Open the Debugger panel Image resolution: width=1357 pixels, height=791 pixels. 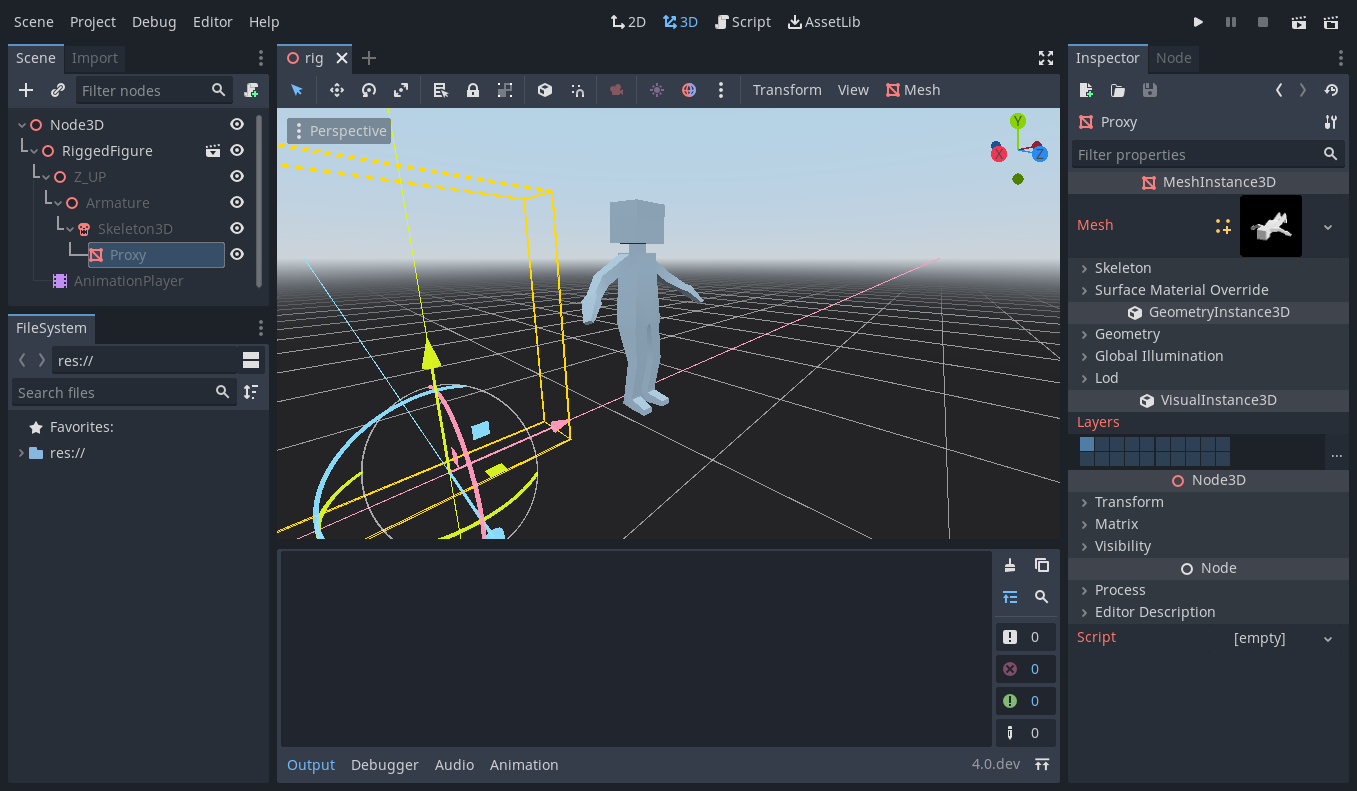(x=385, y=764)
